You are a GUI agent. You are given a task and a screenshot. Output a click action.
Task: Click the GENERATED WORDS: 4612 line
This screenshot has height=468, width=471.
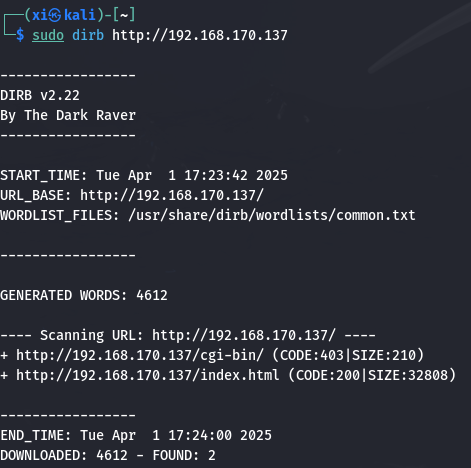click(84, 295)
